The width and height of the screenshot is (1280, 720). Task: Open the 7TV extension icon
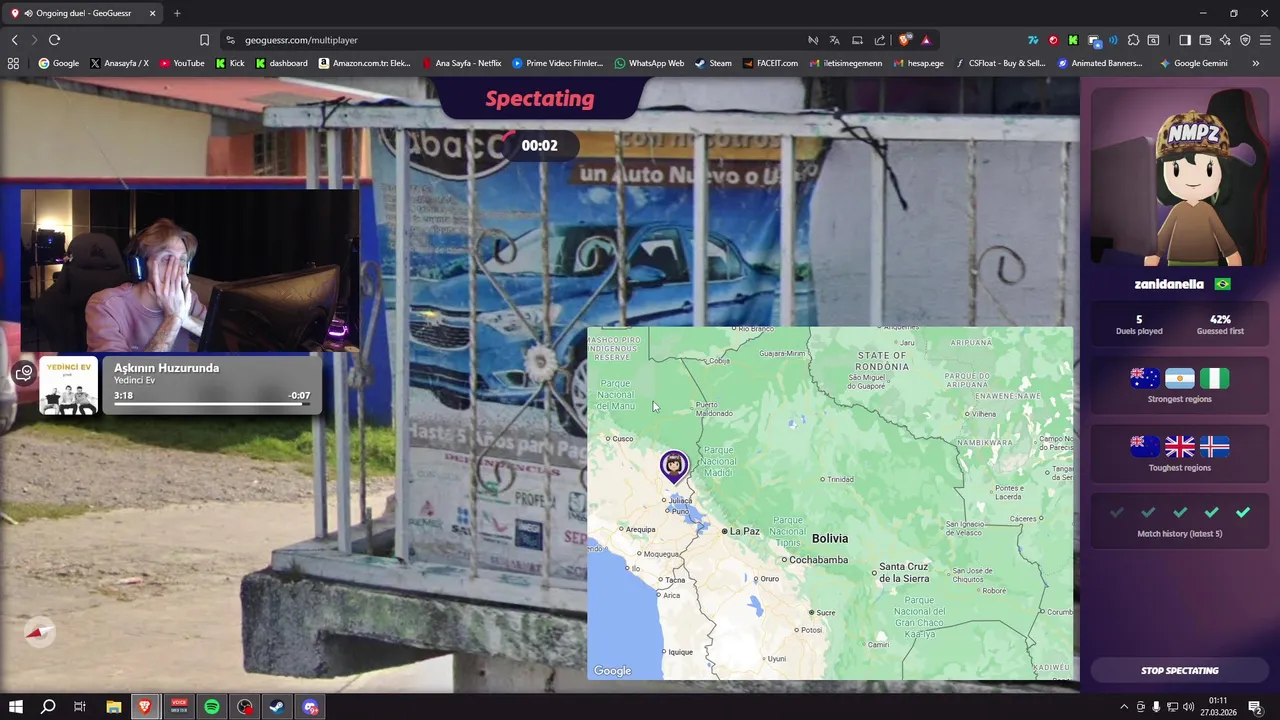pyautogui.click(x=1033, y=40)
